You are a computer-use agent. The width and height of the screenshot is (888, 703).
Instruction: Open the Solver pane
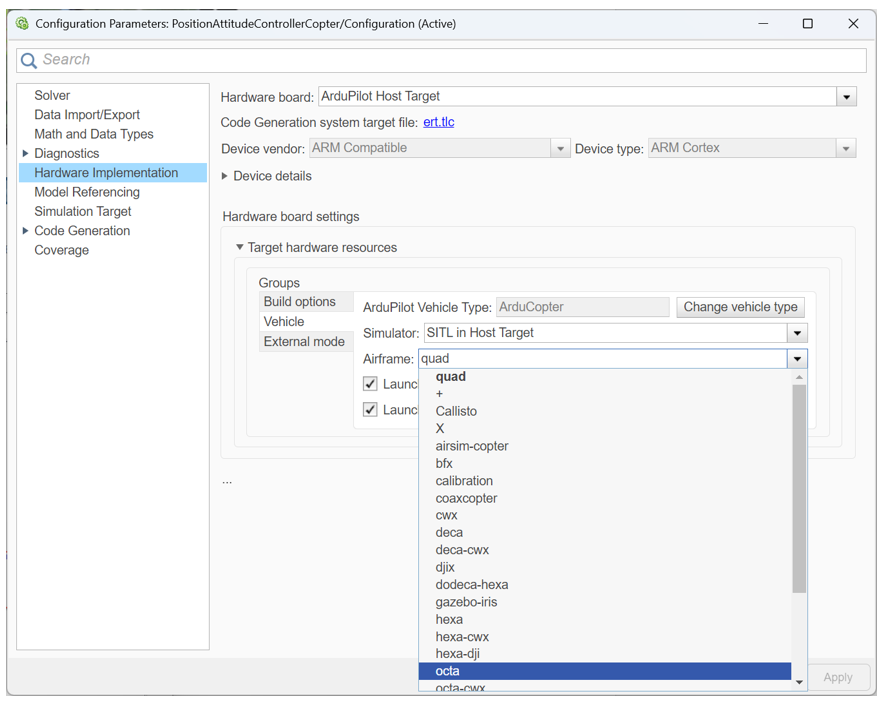click(x=52, y=96)
